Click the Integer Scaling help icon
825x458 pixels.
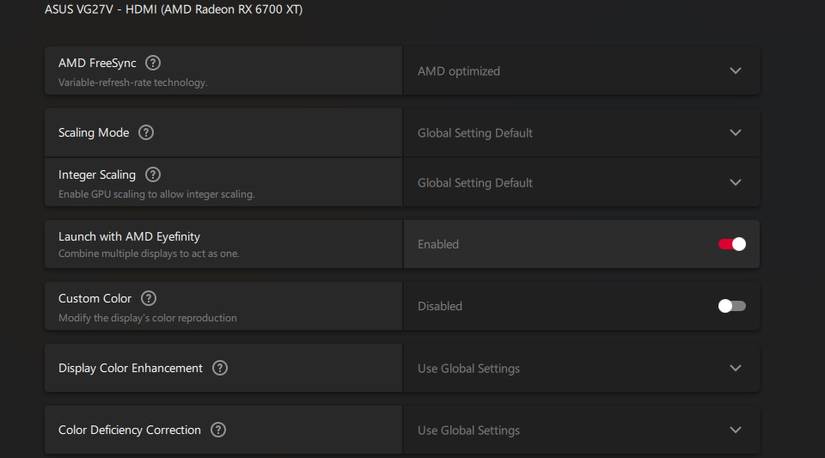click(x=153, y=175)
